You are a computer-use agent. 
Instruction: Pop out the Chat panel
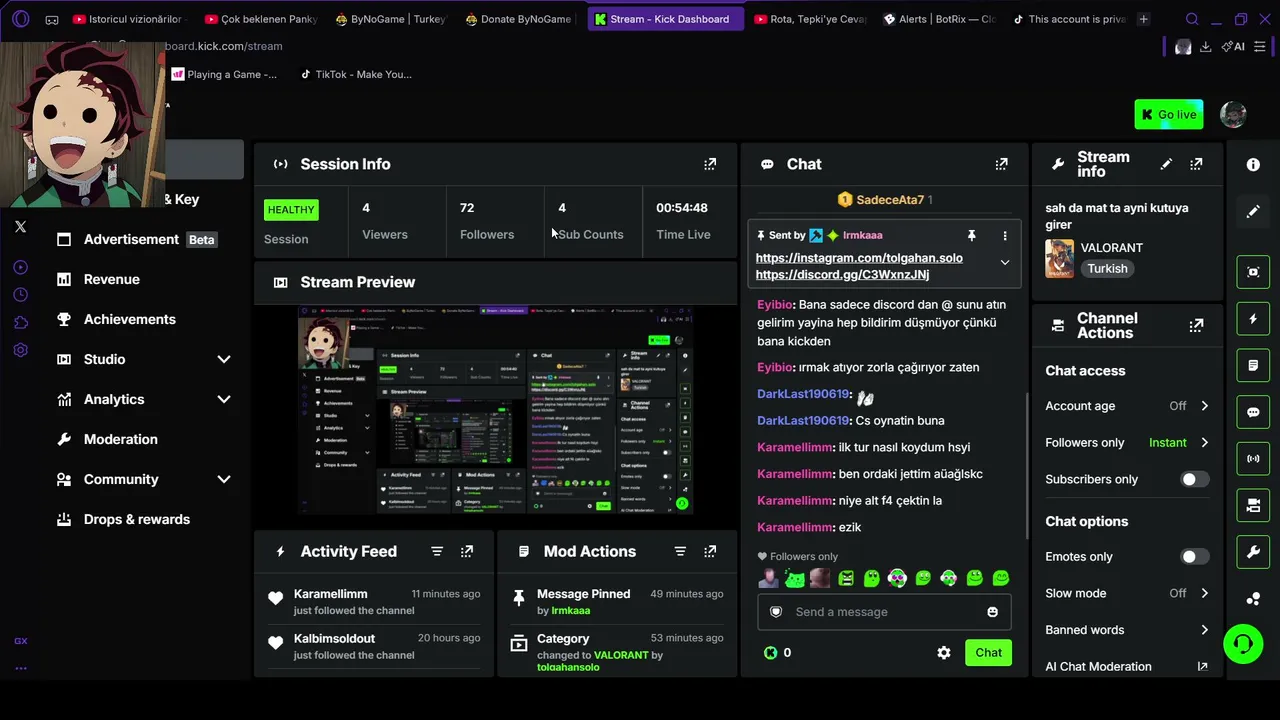click(1001, 164)
